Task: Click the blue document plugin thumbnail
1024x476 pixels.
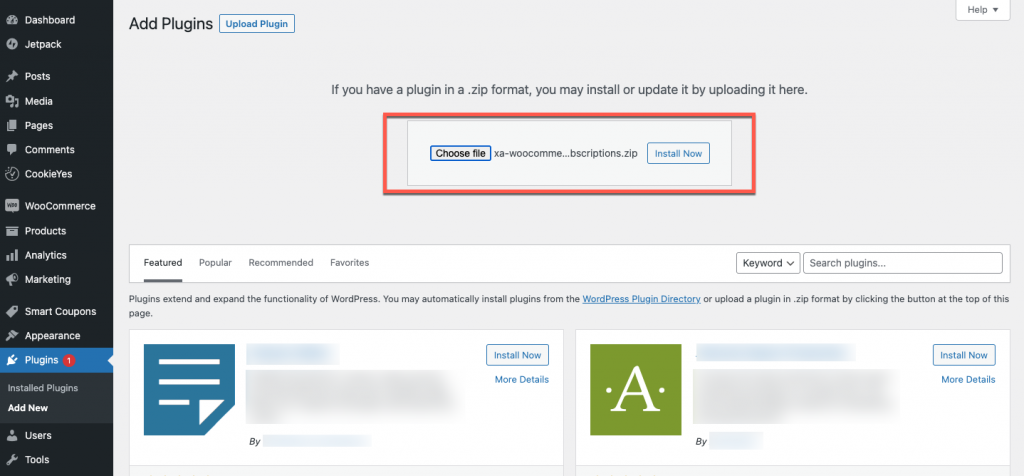Action: coord(189,390)
